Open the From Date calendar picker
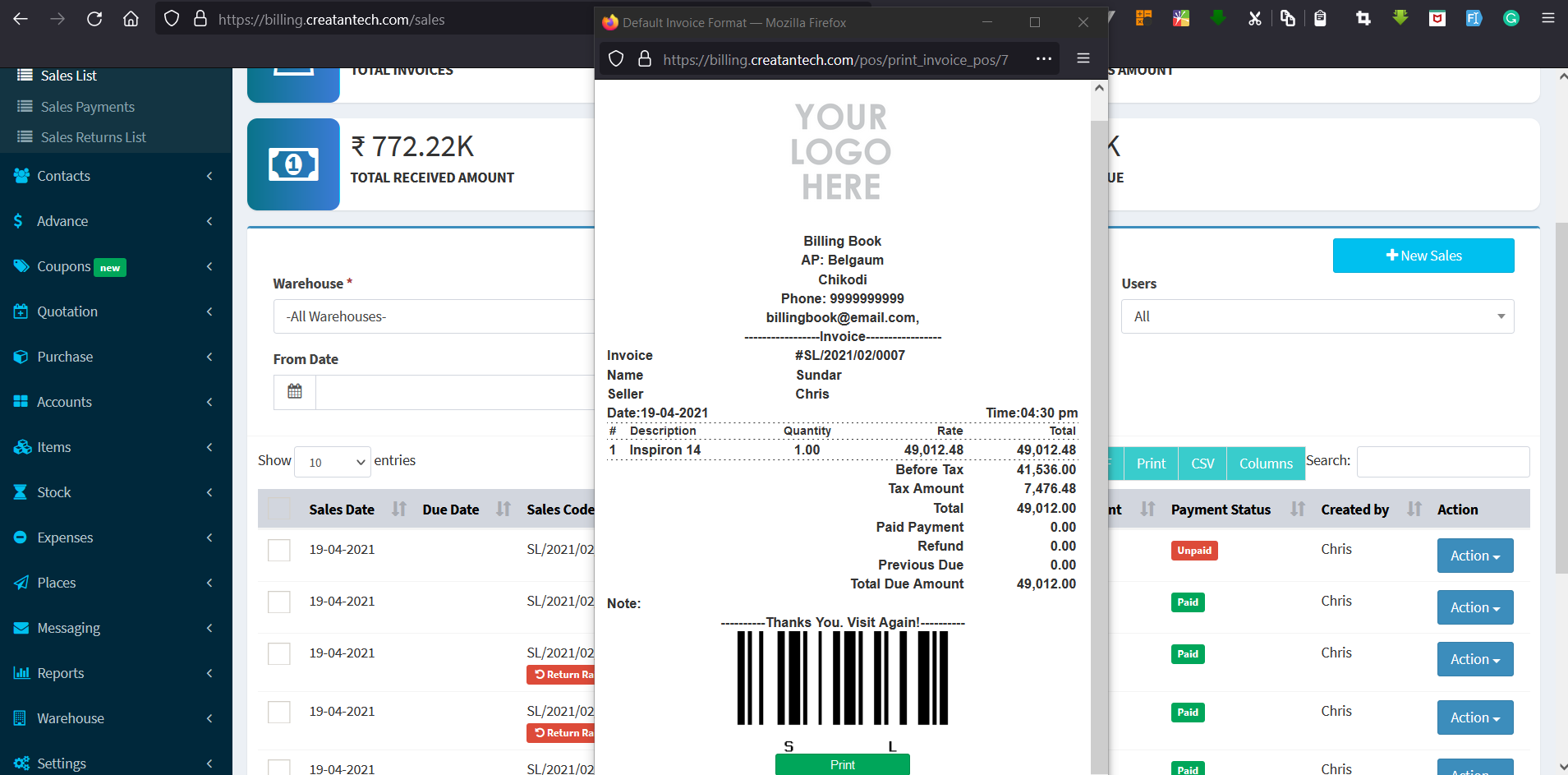 tap(295, 392)
